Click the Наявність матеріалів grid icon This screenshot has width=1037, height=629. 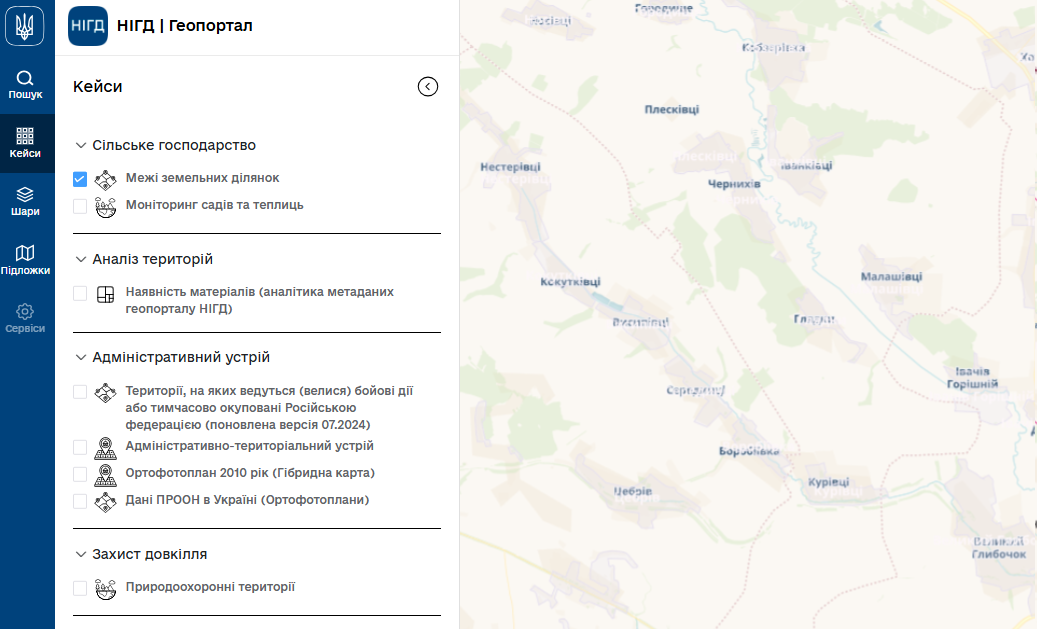(x=106, y=294)
